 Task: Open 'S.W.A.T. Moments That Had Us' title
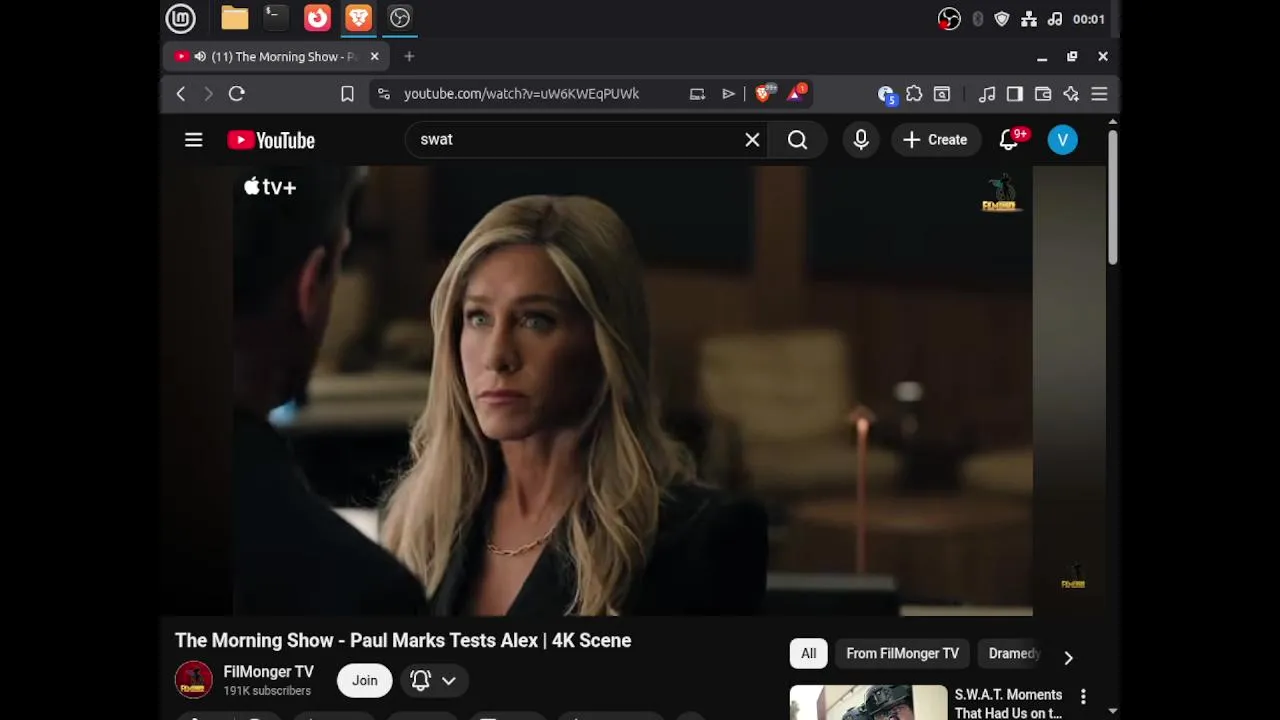click(x=1008, y=703)
